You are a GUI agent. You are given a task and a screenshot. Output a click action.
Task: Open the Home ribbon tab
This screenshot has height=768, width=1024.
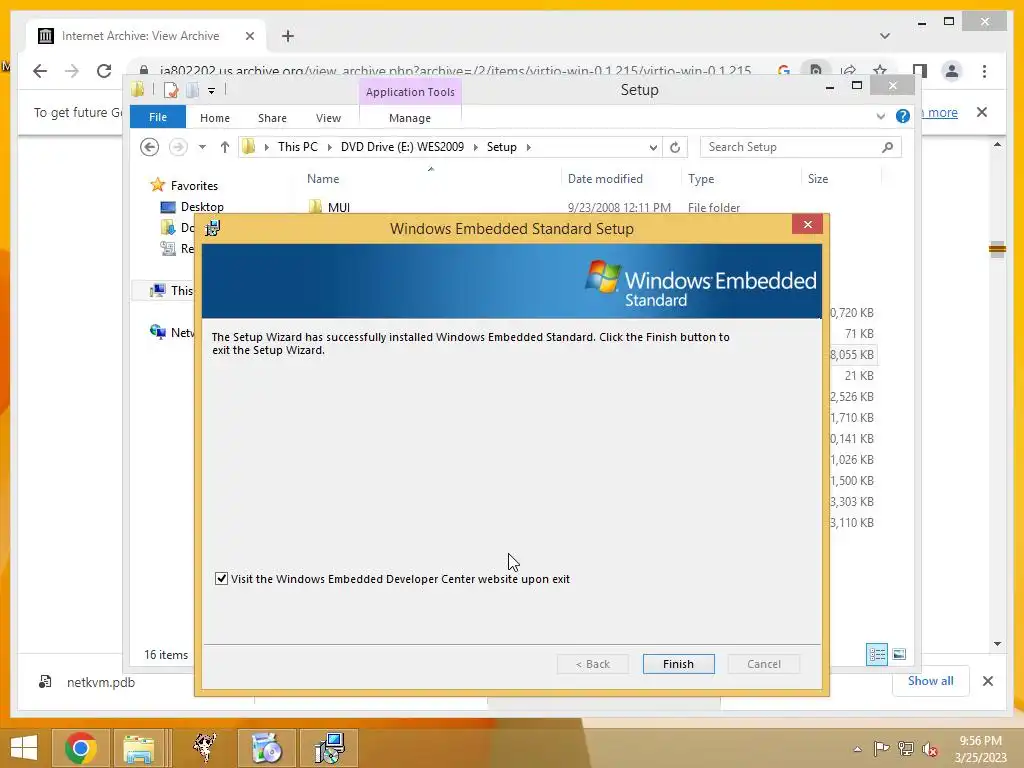click(x=215, y=118)
